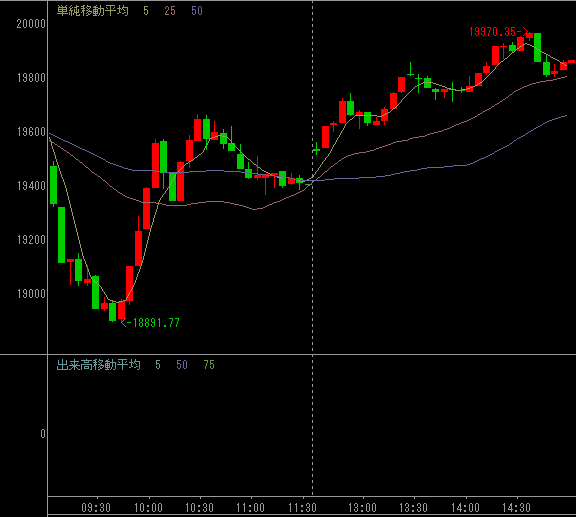Click the tall green candlestick next to the 19970.35 marker
This screenshot has width=576, height=517.
(537, 47)
